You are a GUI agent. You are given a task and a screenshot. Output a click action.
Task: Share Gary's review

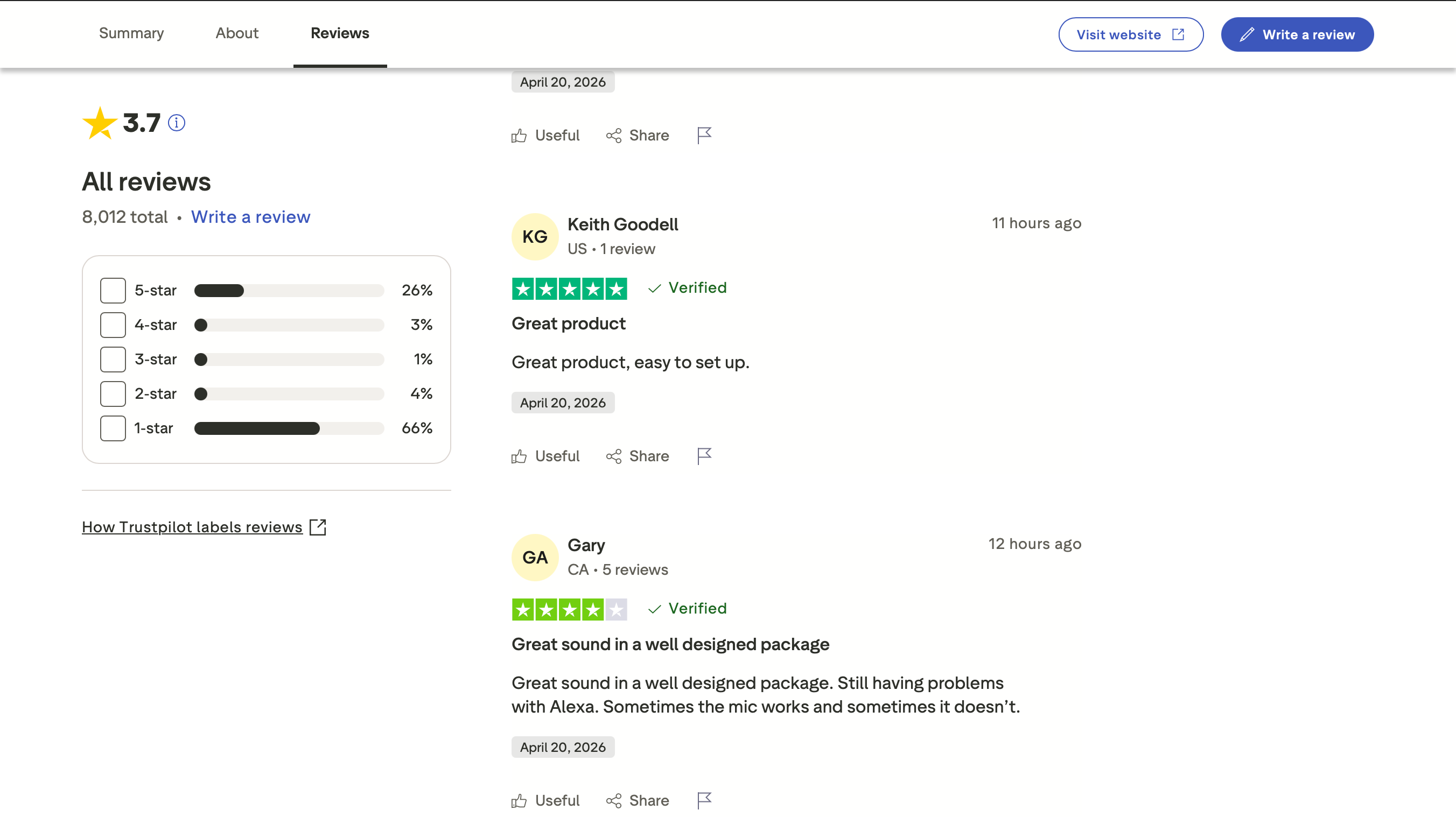(638, 800)
